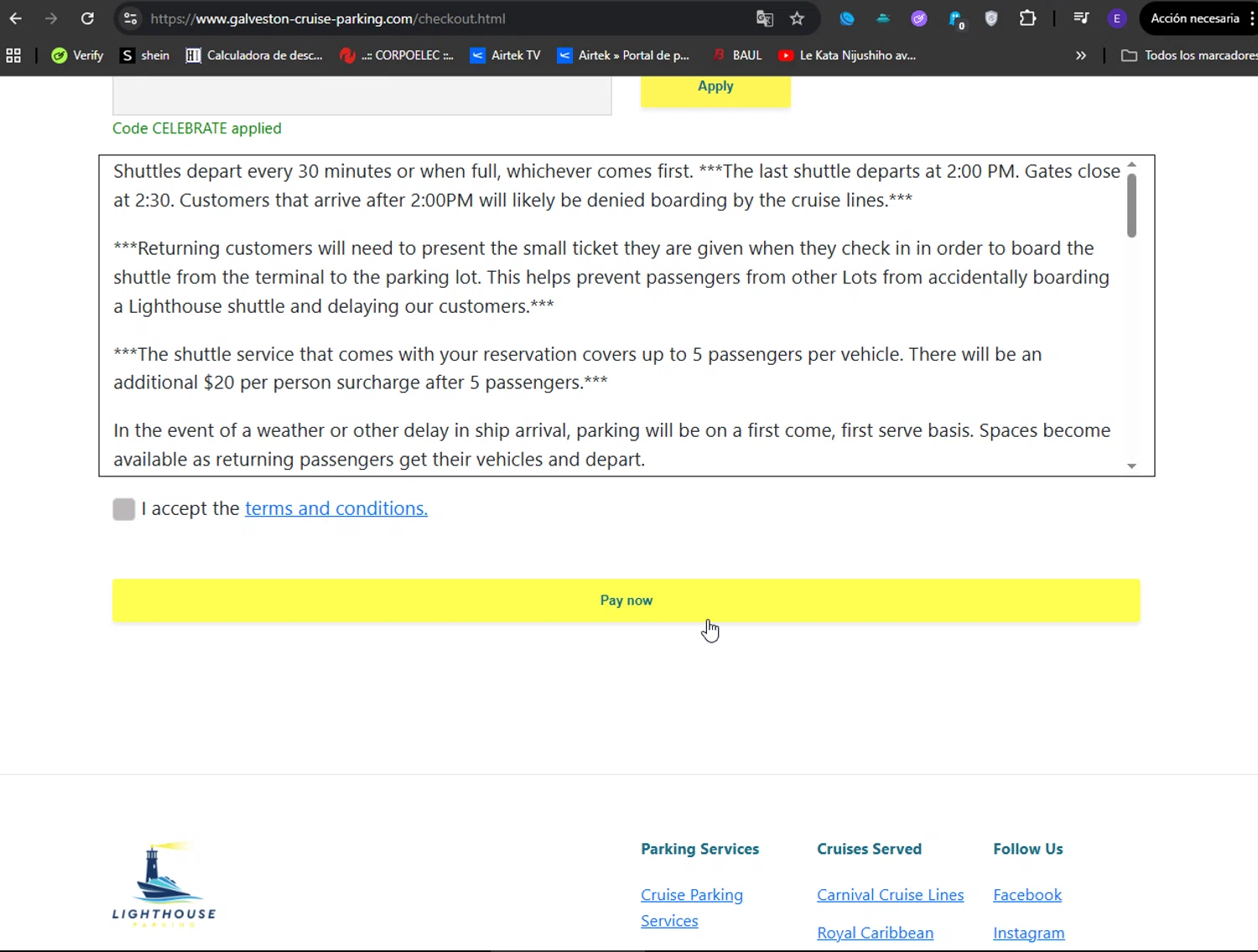Open the Extensions puzzle piece menu

(1027, 18)
